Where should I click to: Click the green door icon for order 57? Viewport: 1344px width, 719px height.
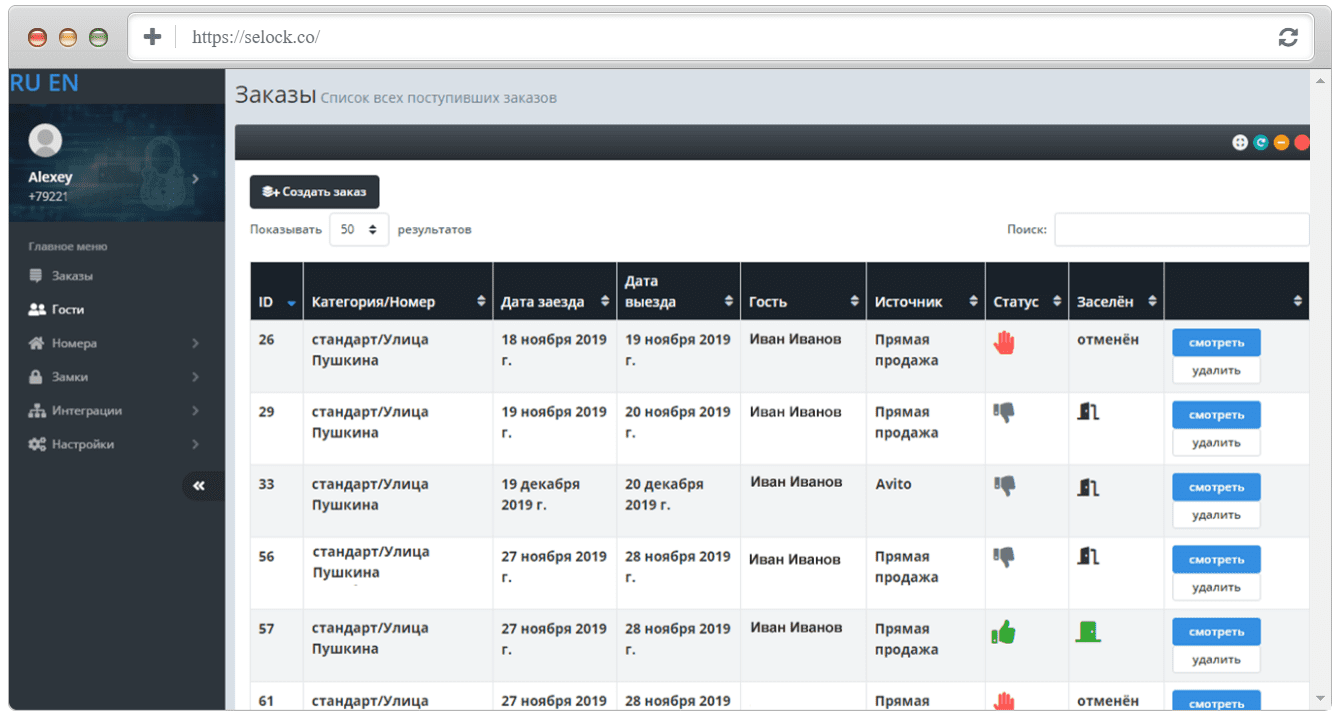point(1088,631)
